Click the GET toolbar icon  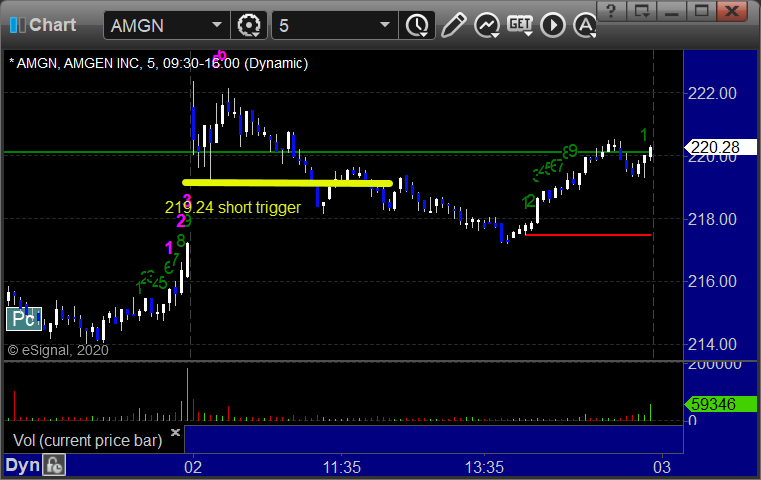[520, 25]
